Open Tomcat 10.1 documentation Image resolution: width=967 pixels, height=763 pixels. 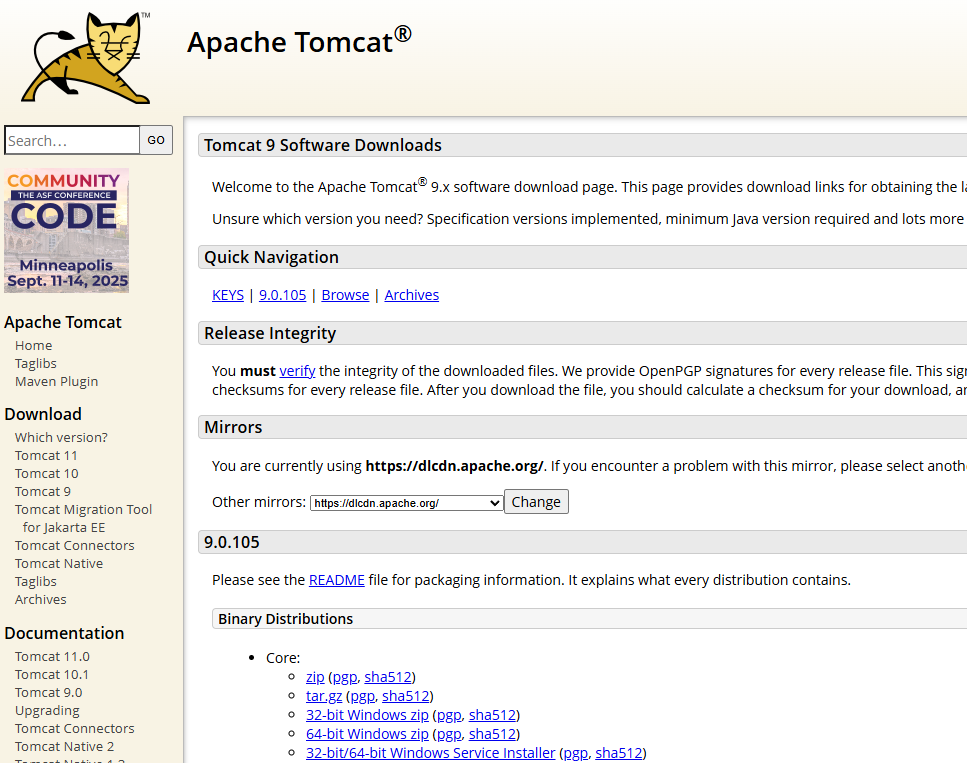coord(52,674)
